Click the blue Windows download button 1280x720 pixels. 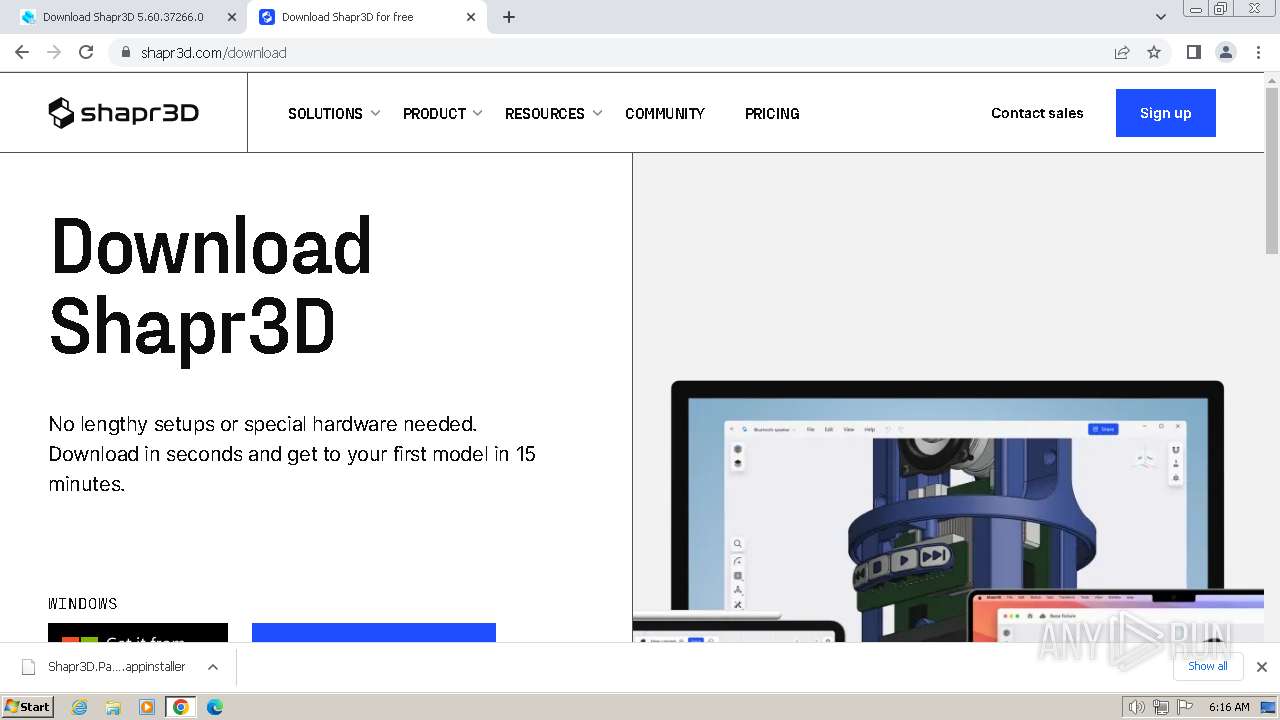(x=374, y=632)
